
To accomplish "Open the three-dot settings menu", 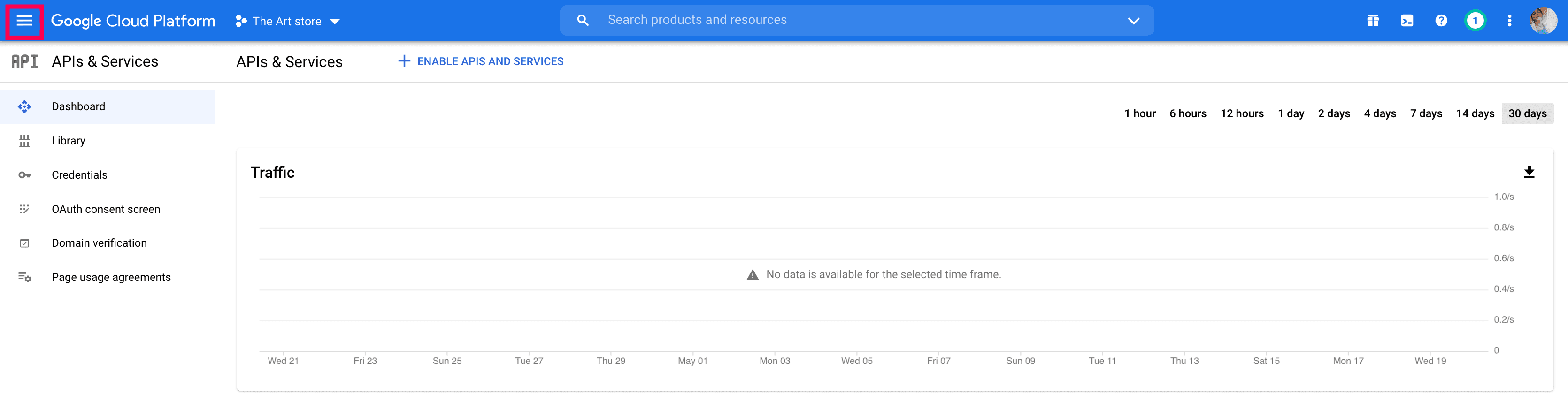I will [x=1509, y=21].
